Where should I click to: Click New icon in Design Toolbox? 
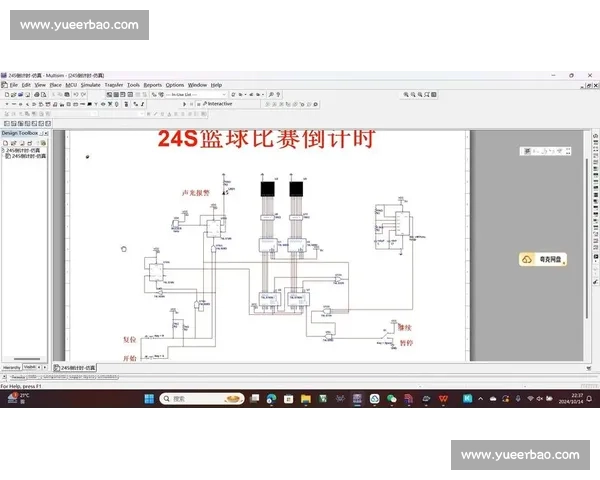tap(6, 143)
